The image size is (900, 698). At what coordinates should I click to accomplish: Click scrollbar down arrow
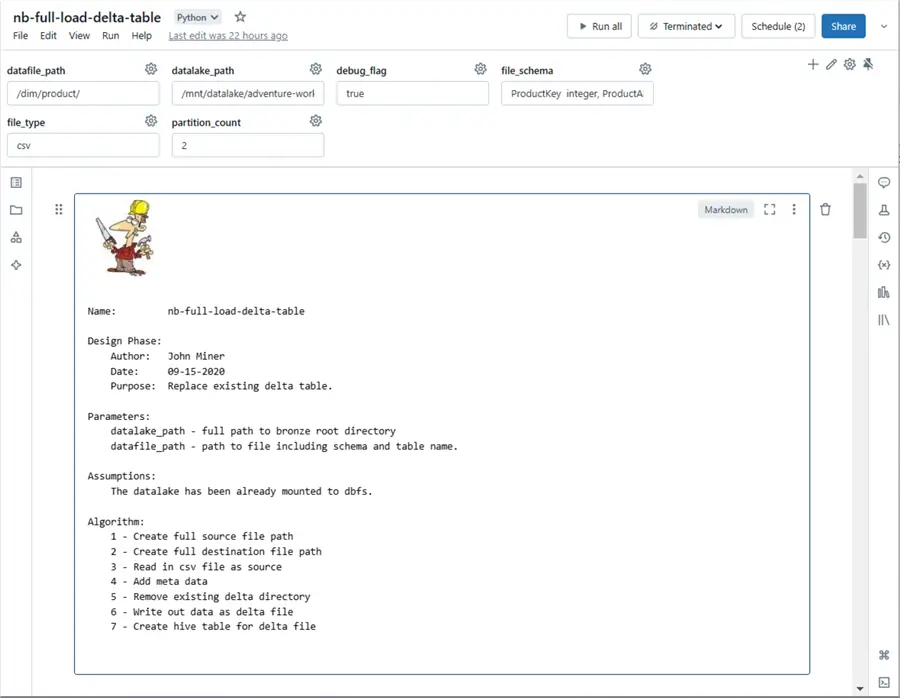point(859,688)
